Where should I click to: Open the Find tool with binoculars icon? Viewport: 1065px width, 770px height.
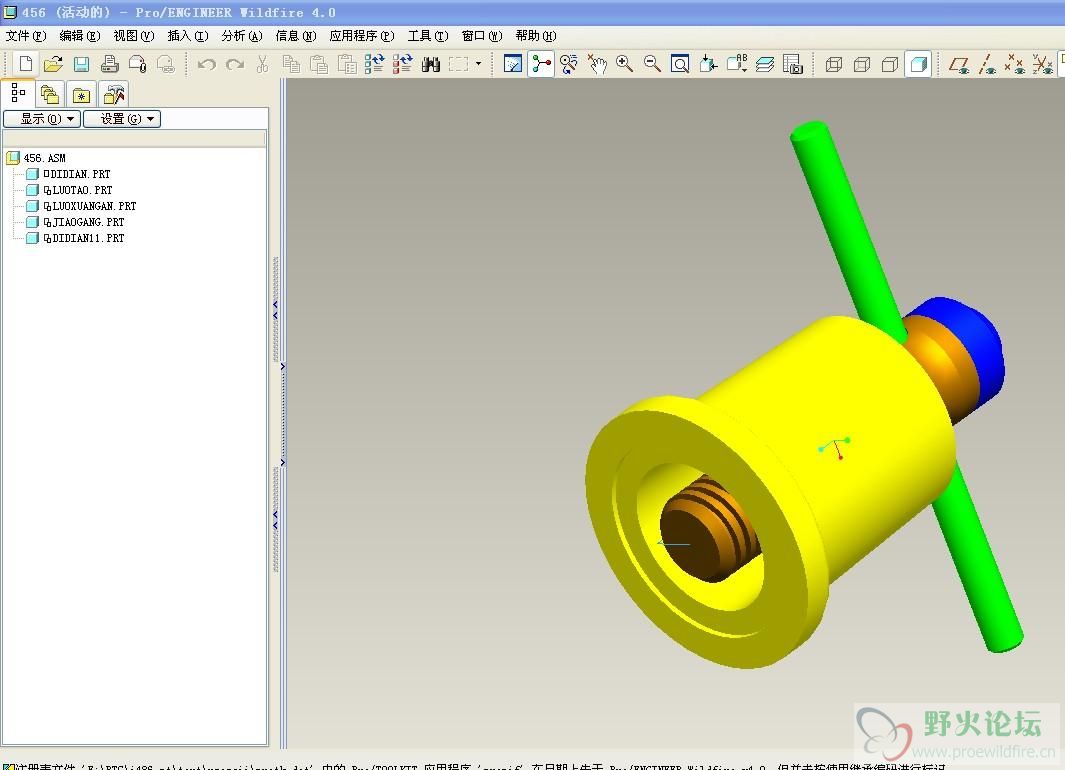tap(431, 64)
